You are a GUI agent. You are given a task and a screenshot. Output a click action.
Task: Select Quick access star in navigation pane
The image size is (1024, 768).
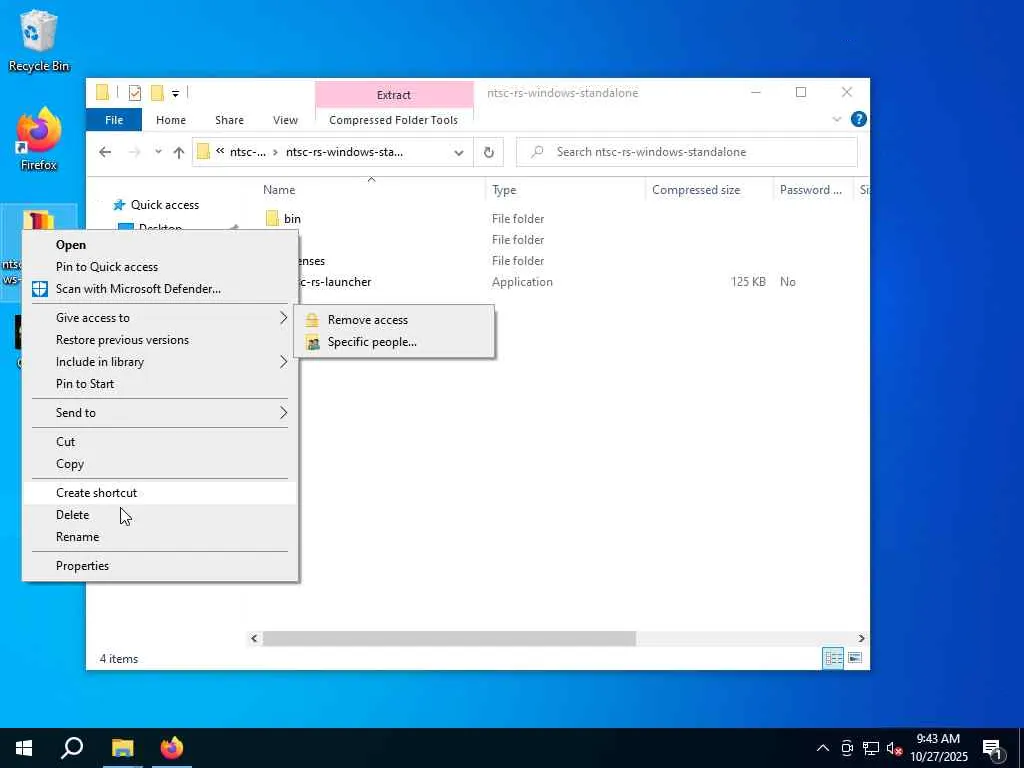click(x=118, y=205)
